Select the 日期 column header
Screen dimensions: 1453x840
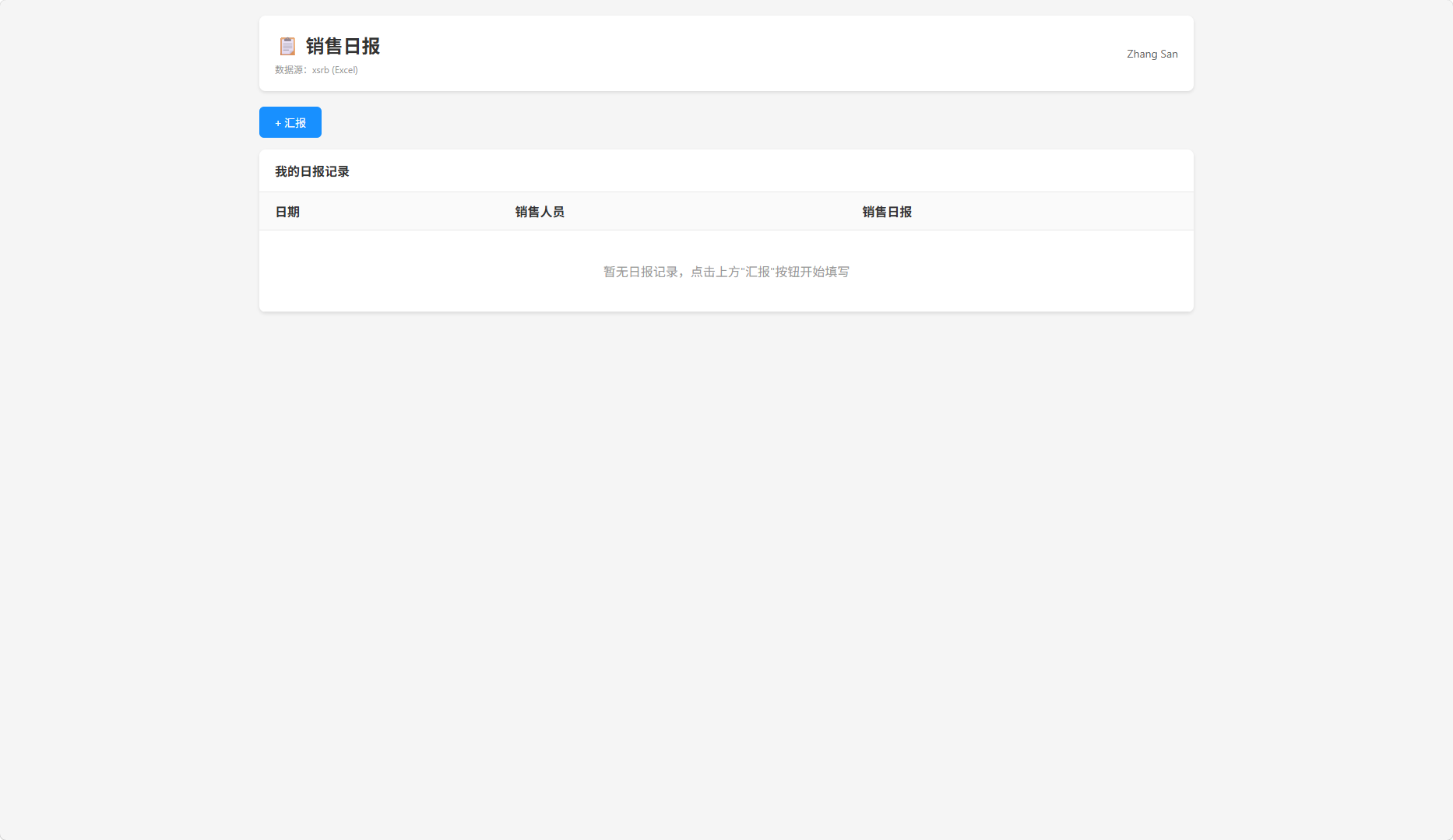point(287,211)
